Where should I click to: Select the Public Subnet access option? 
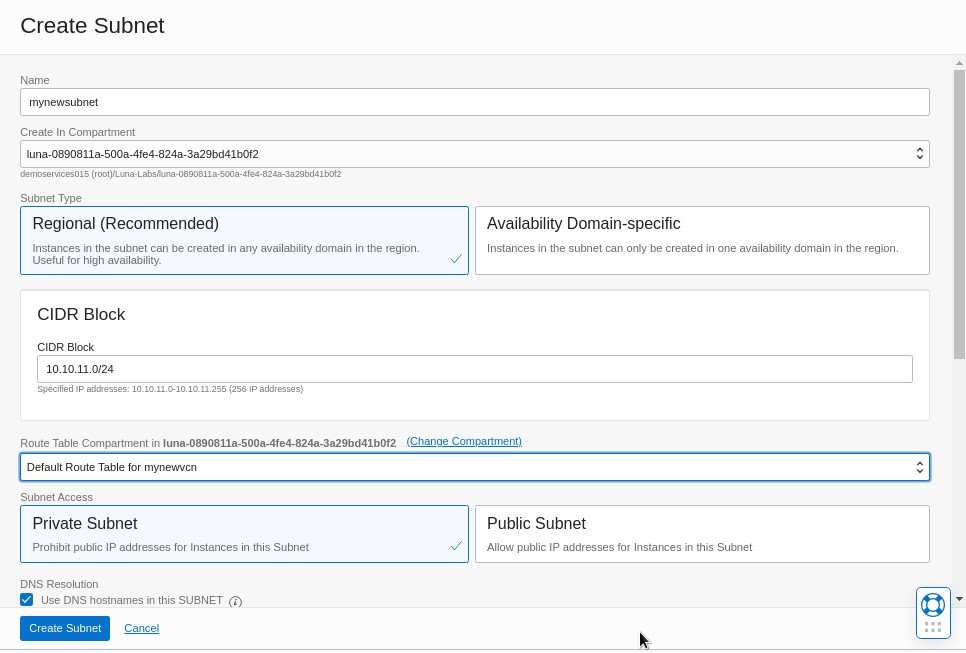701,533
